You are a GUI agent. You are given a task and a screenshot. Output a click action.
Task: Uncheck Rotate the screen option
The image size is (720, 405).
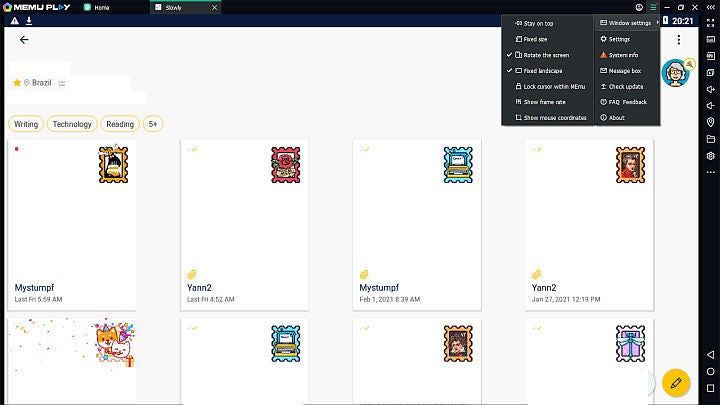[x=547, y=55]
